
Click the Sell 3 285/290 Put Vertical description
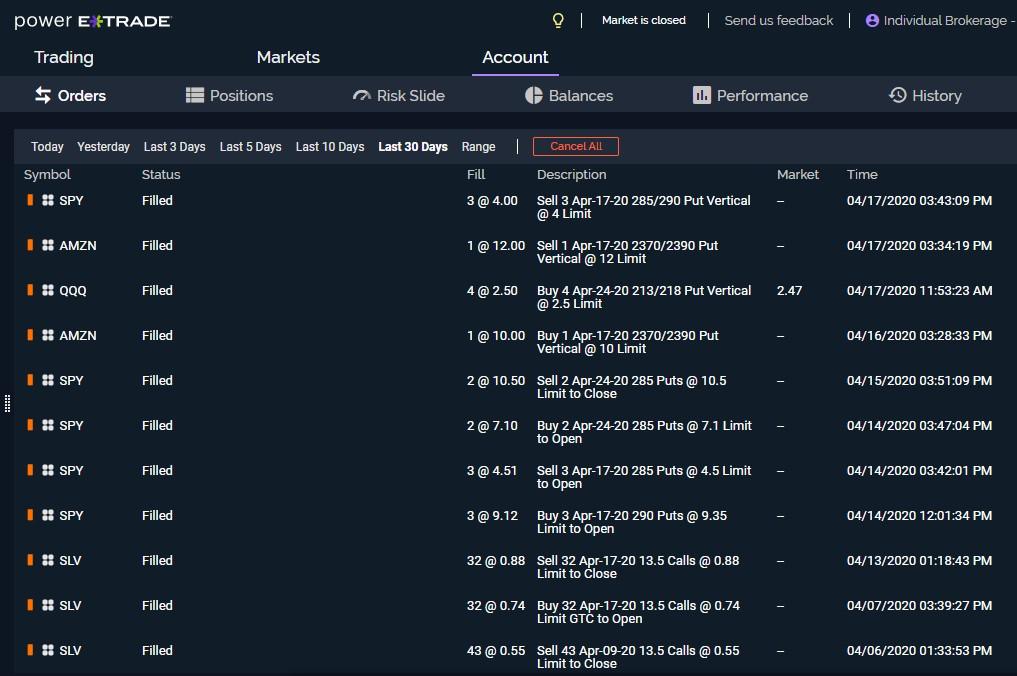643,207
